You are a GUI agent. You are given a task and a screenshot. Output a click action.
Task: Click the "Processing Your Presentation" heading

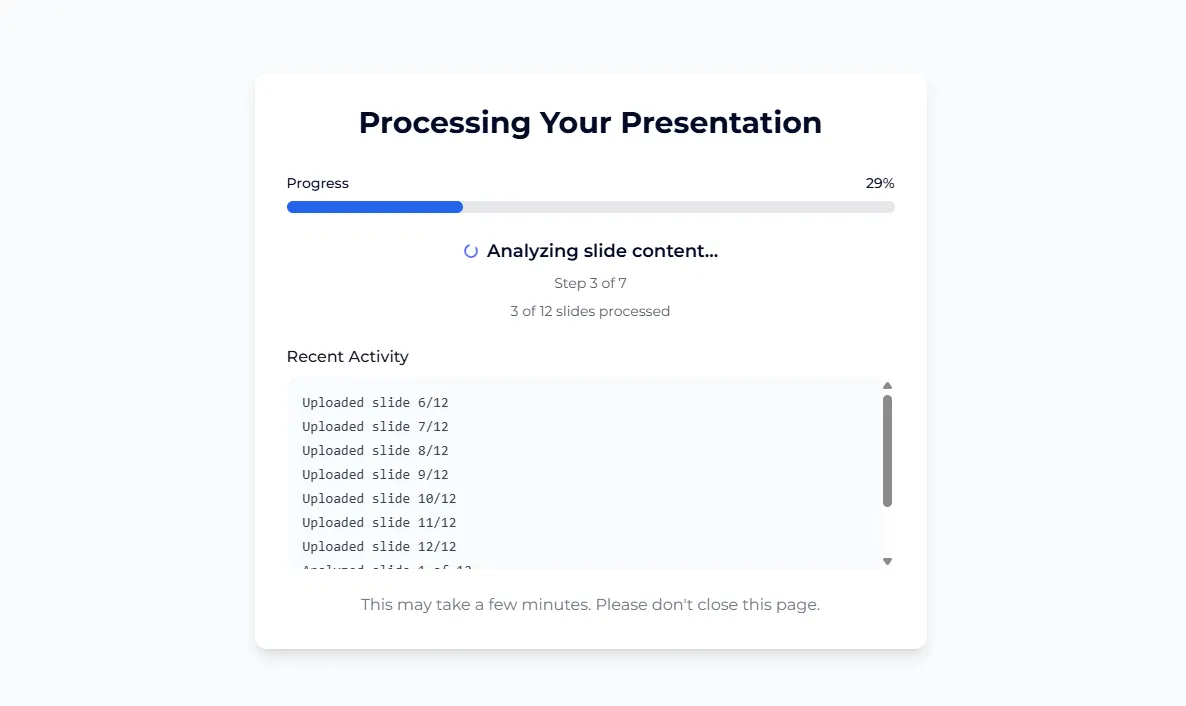(590, 123)
